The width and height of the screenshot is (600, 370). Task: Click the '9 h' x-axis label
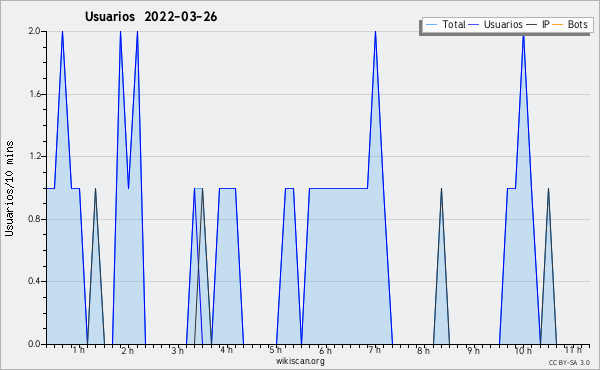(473, 350)
